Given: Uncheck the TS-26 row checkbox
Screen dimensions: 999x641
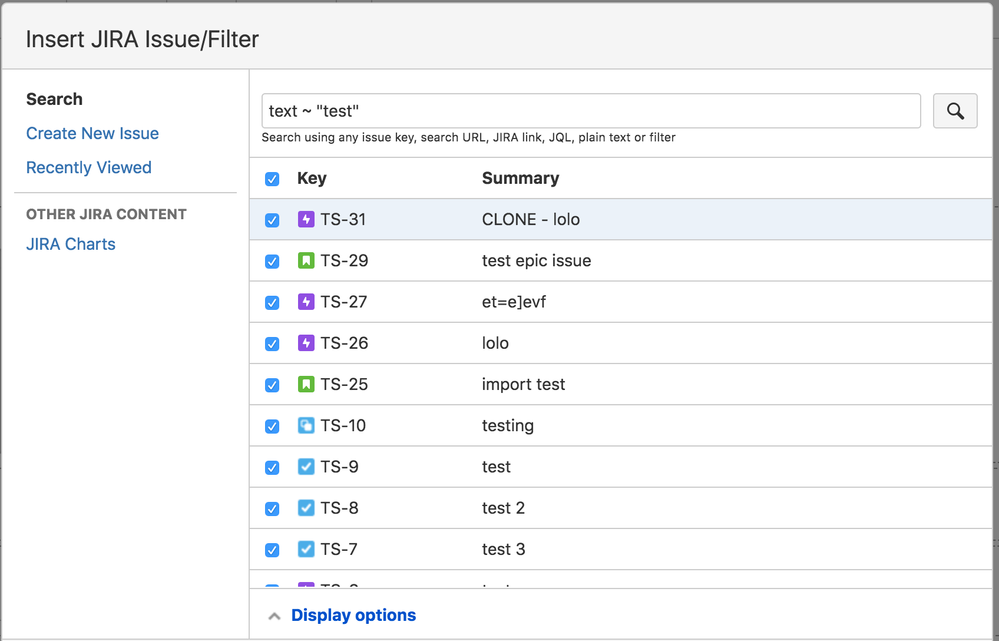Looking at the screenshot, I should pos(272,344).
